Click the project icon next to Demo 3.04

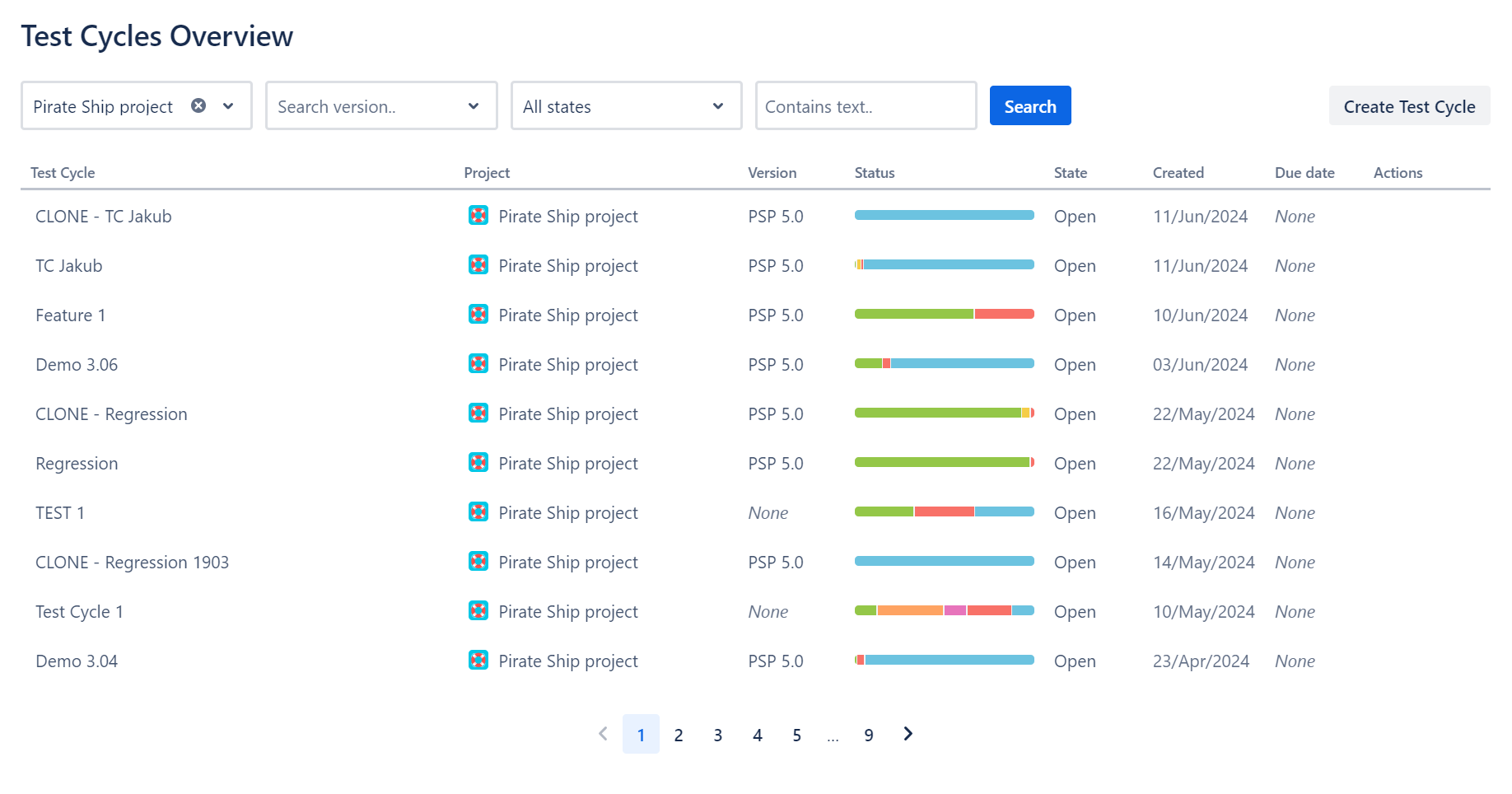tap(478, 661)
